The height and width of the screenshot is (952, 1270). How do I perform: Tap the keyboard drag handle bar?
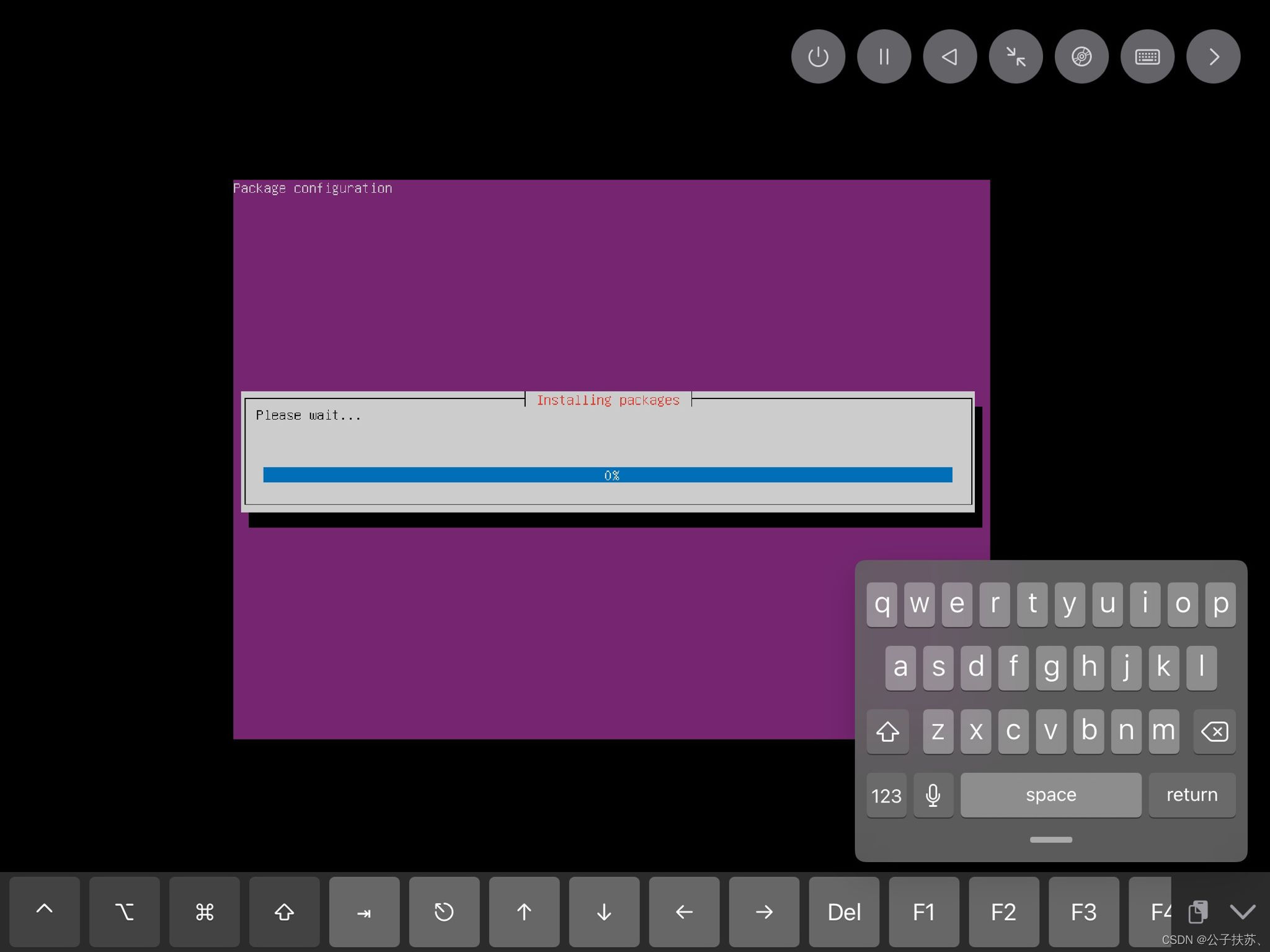(x=1050, y=840)
